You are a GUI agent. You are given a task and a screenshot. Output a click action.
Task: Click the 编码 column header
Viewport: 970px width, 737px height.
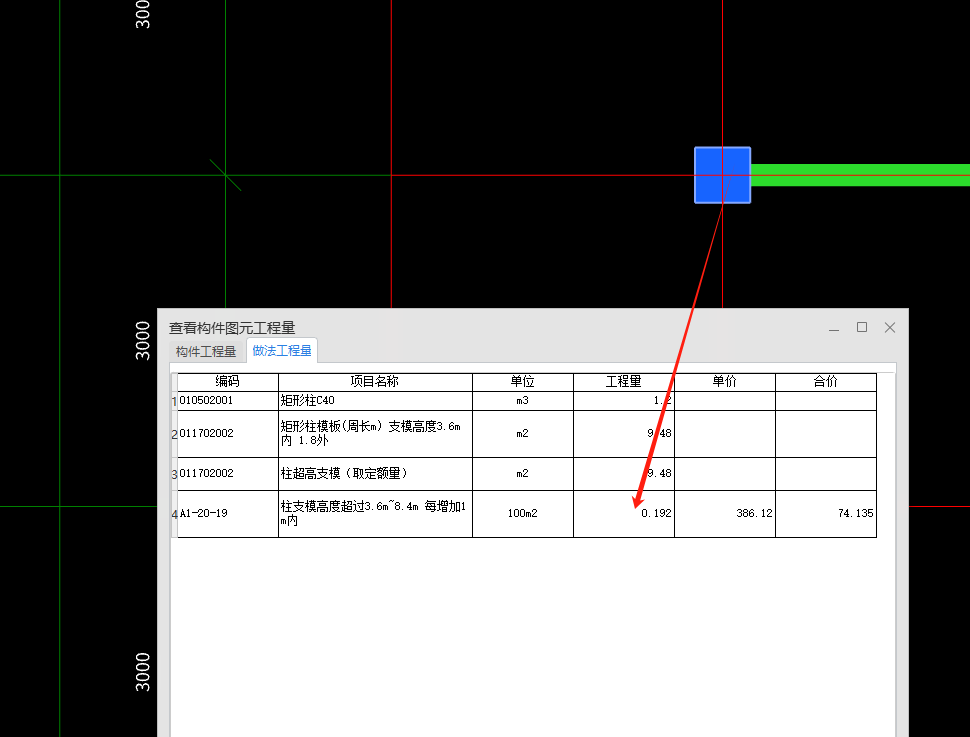pyautogui.click(x=228, y=382)
